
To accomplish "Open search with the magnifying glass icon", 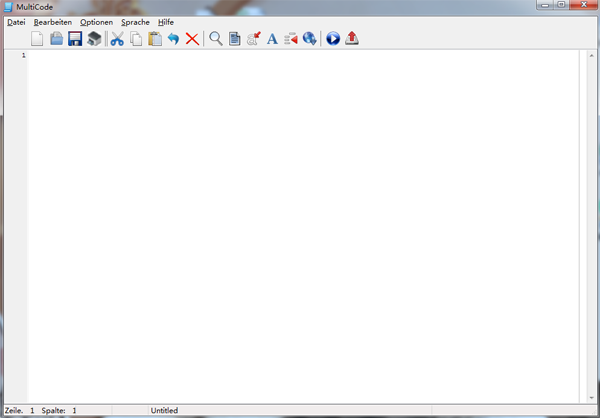I will 215,39.
